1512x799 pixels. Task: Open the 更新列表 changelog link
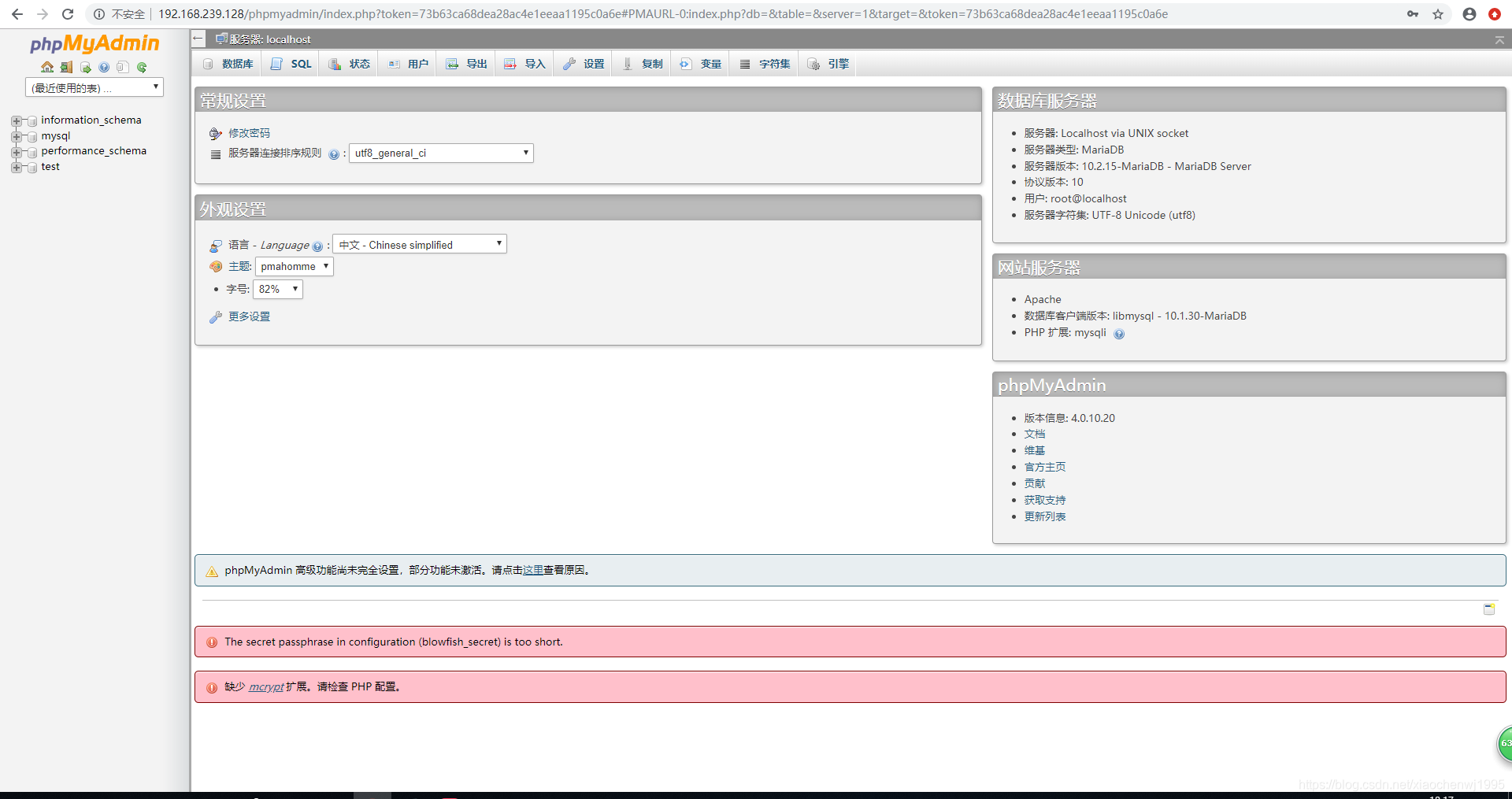[x=1045, y=516]
